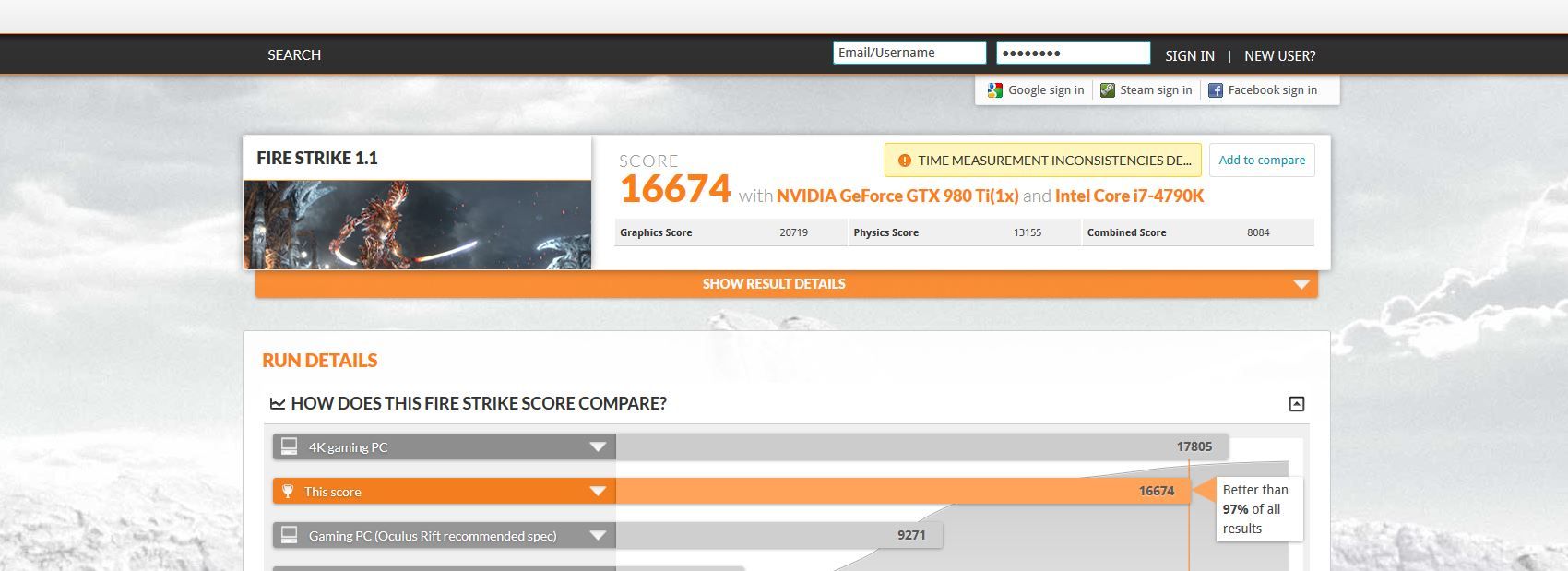Click the Physics Score value 13155
The height and width of the screenshot is (571, 1568).
pyautogui.click(x=1028, y=233)
